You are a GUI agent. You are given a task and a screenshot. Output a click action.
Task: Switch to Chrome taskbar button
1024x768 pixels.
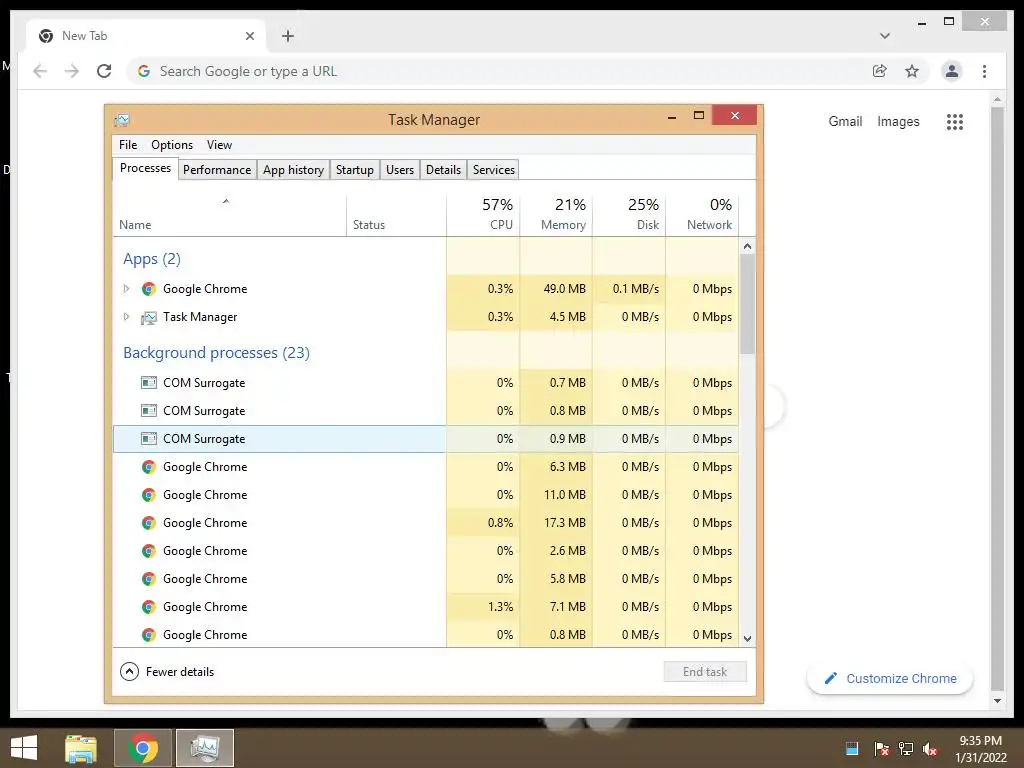click(x=143, y=748)
